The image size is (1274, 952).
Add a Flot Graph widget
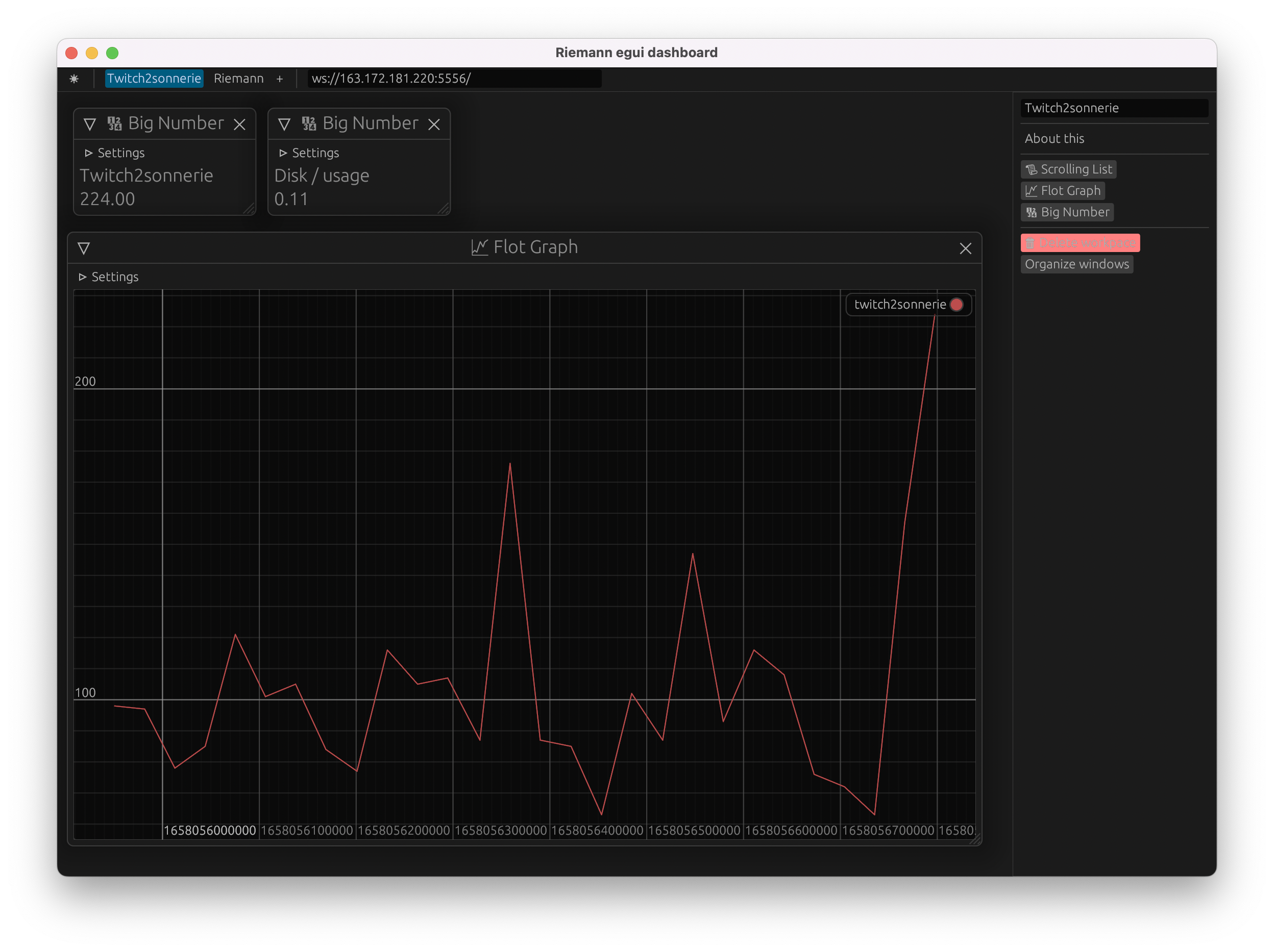pyautogui.click(x=1063, y=190)
